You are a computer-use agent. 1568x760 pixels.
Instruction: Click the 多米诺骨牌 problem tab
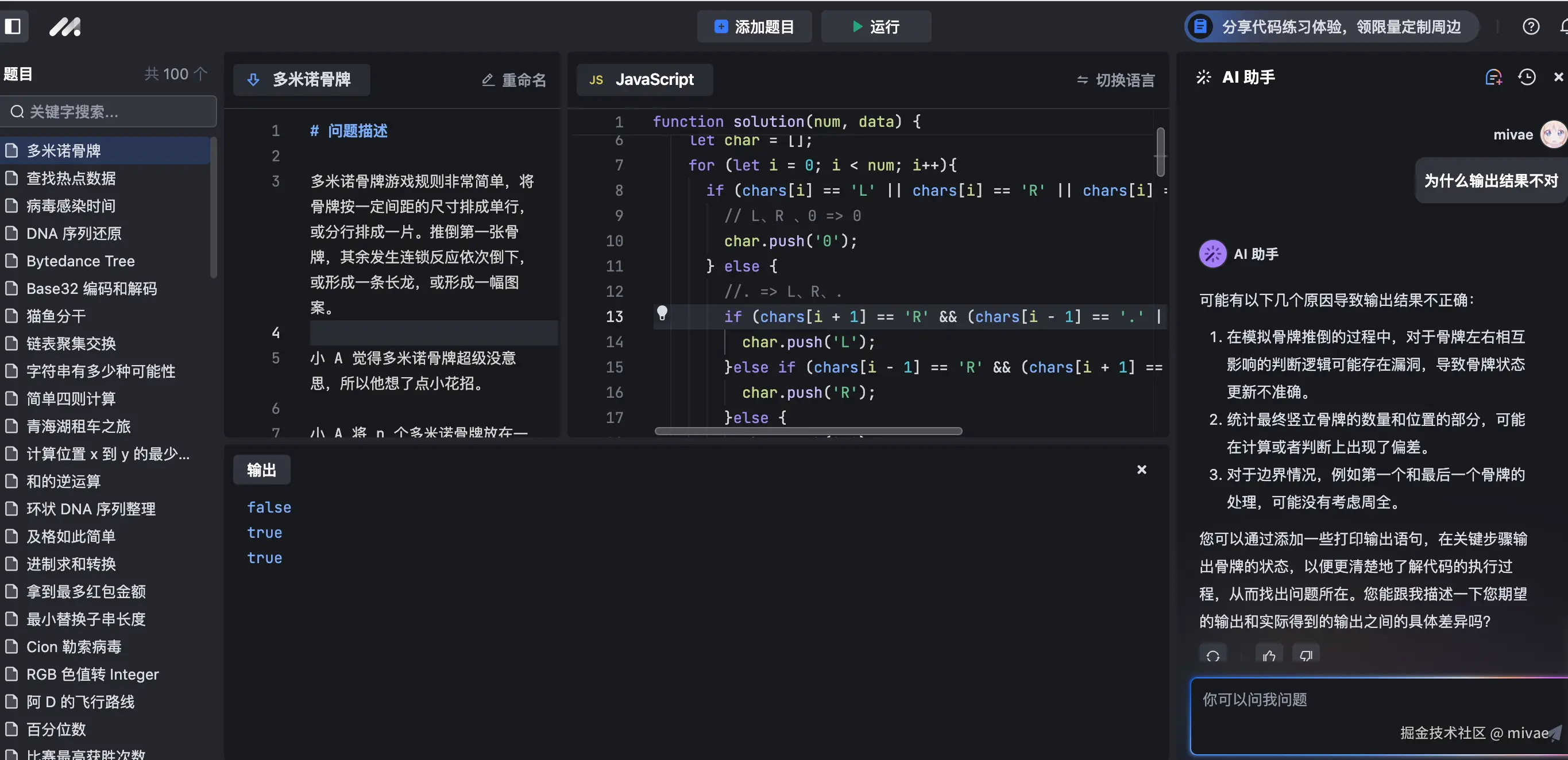coord(301,80)
